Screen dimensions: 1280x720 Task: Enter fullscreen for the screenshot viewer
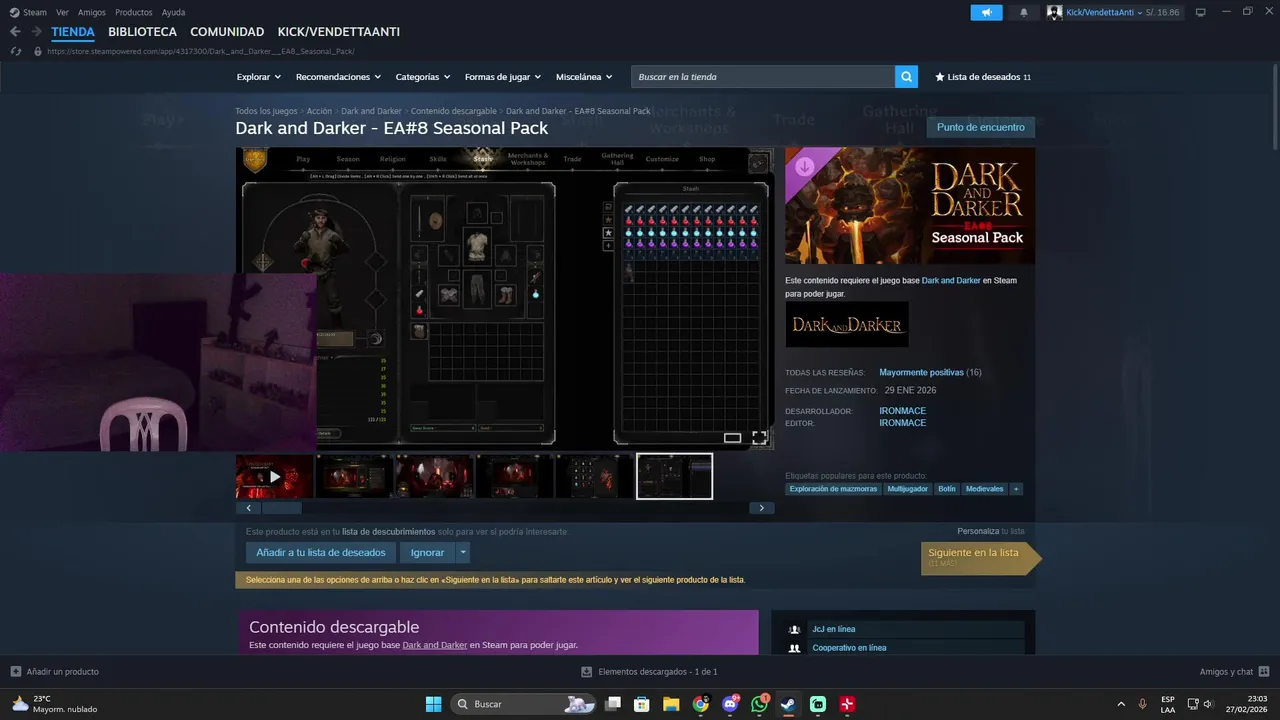pyautogui.click(x=759, y=437)
